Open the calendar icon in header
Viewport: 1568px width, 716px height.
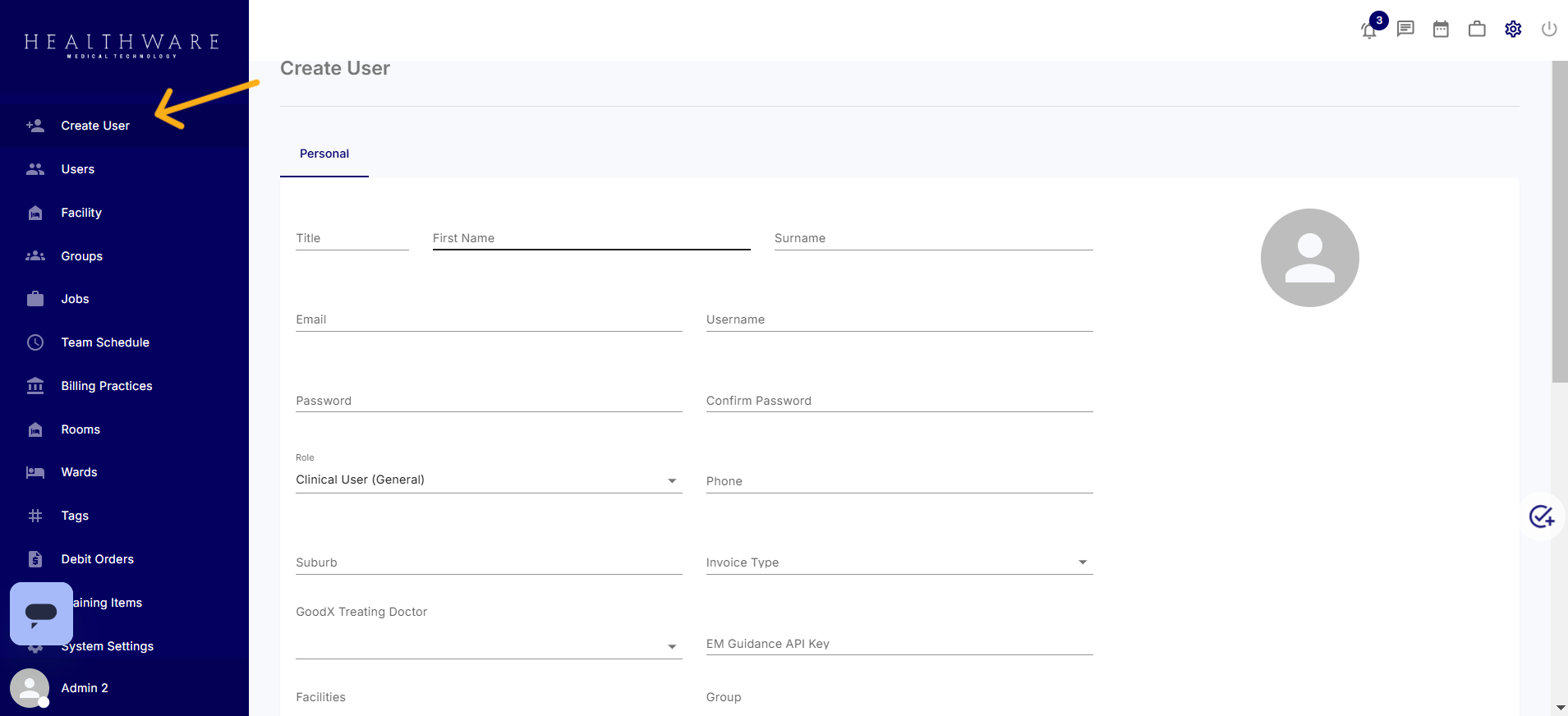[1441, 30]
